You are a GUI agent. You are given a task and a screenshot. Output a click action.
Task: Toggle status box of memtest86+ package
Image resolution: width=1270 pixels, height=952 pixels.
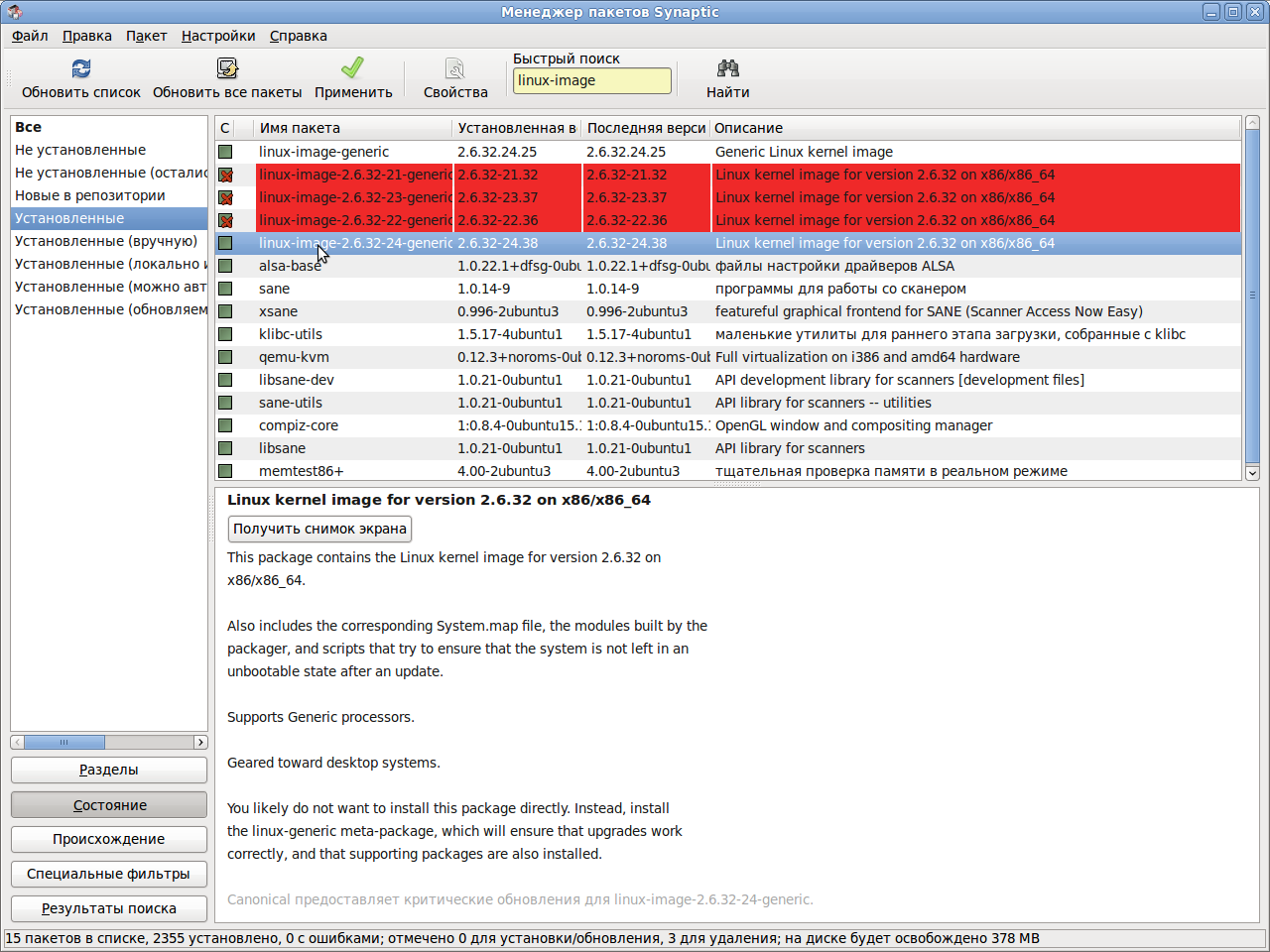coord(225,471)
